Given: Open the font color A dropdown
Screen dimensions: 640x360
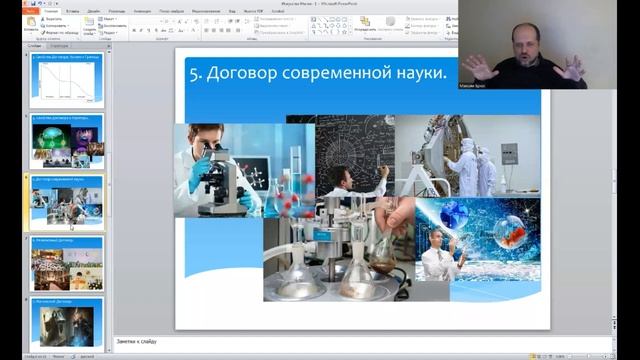Looking at the screenshot, I should point(198,30).
